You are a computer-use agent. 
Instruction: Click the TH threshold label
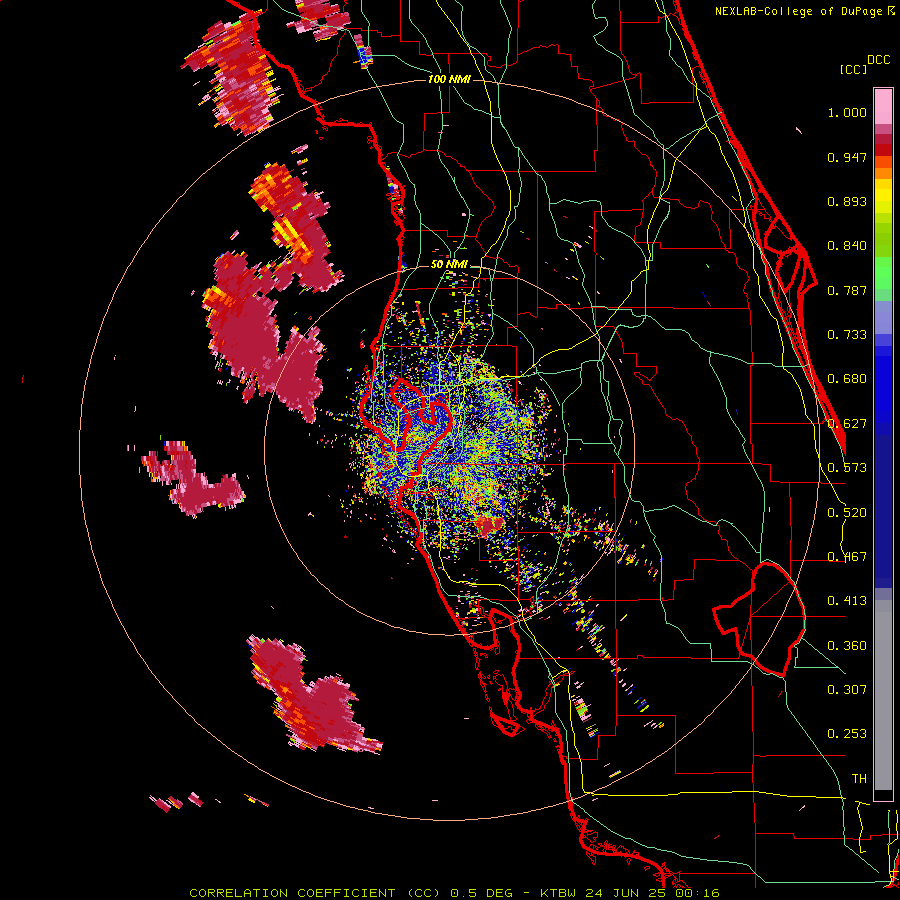[859, 779]
